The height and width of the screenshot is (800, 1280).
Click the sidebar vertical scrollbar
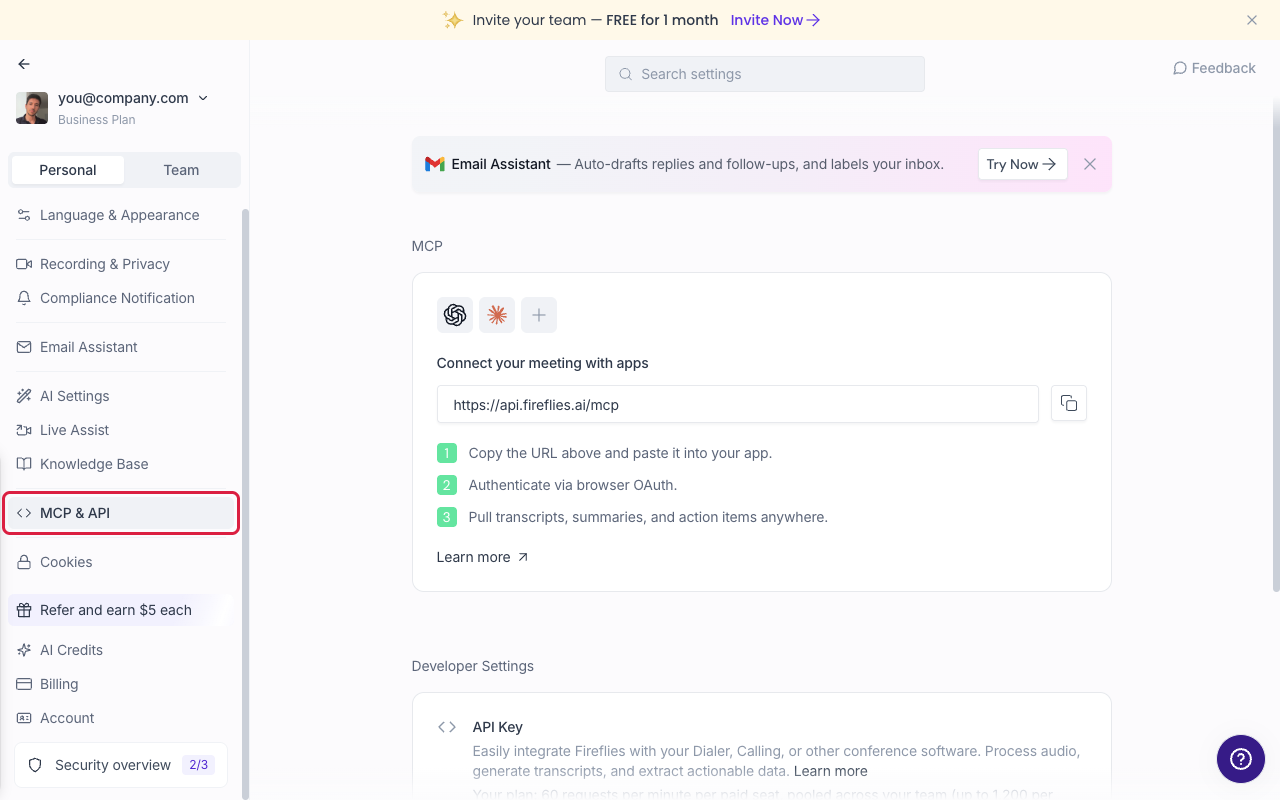click(x=245, y=504)
